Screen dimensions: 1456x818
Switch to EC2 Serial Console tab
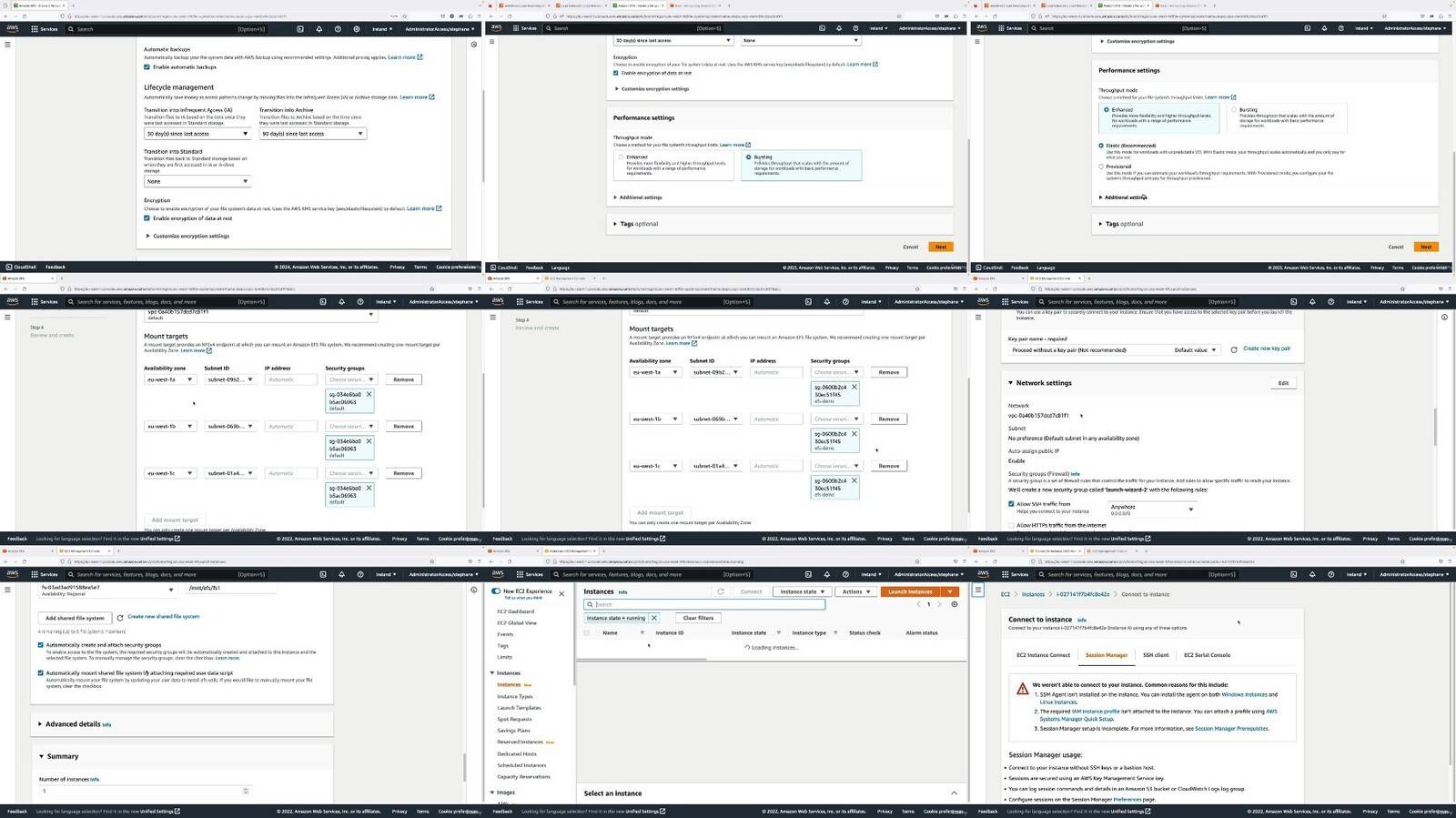pos(1207,655)
